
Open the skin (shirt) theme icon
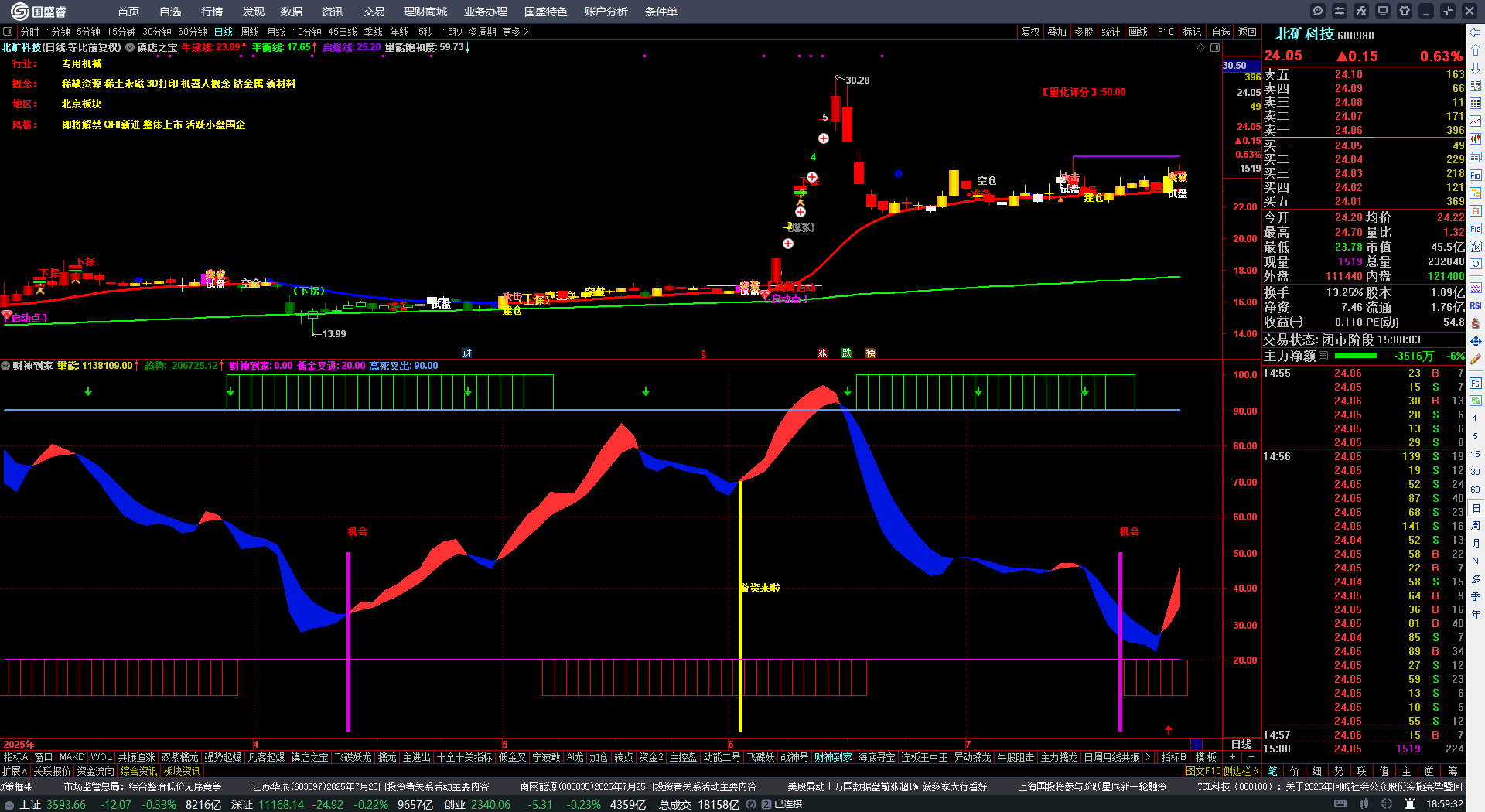pos(1405,11)
